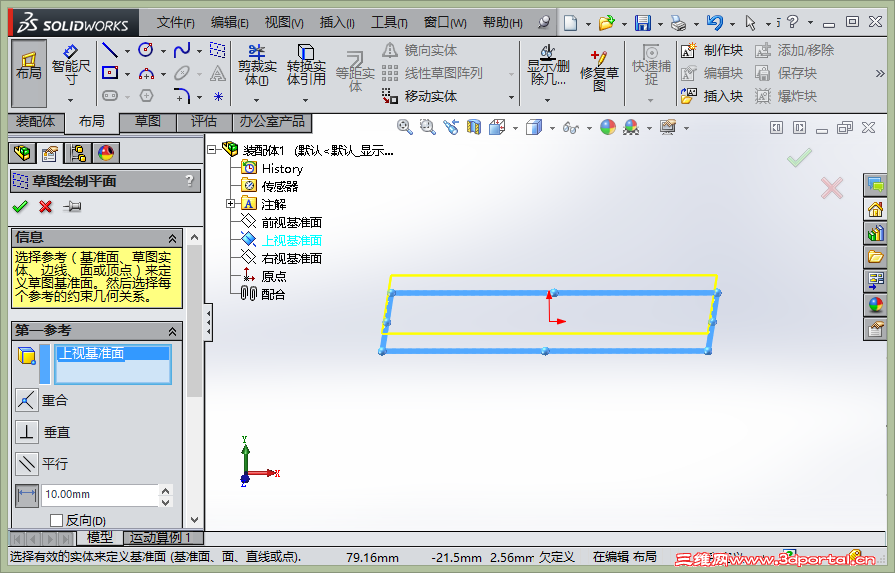Click Trim Entities (剪裁实体) tool
This screenshot has width=895, height=573.
[257, 66]
